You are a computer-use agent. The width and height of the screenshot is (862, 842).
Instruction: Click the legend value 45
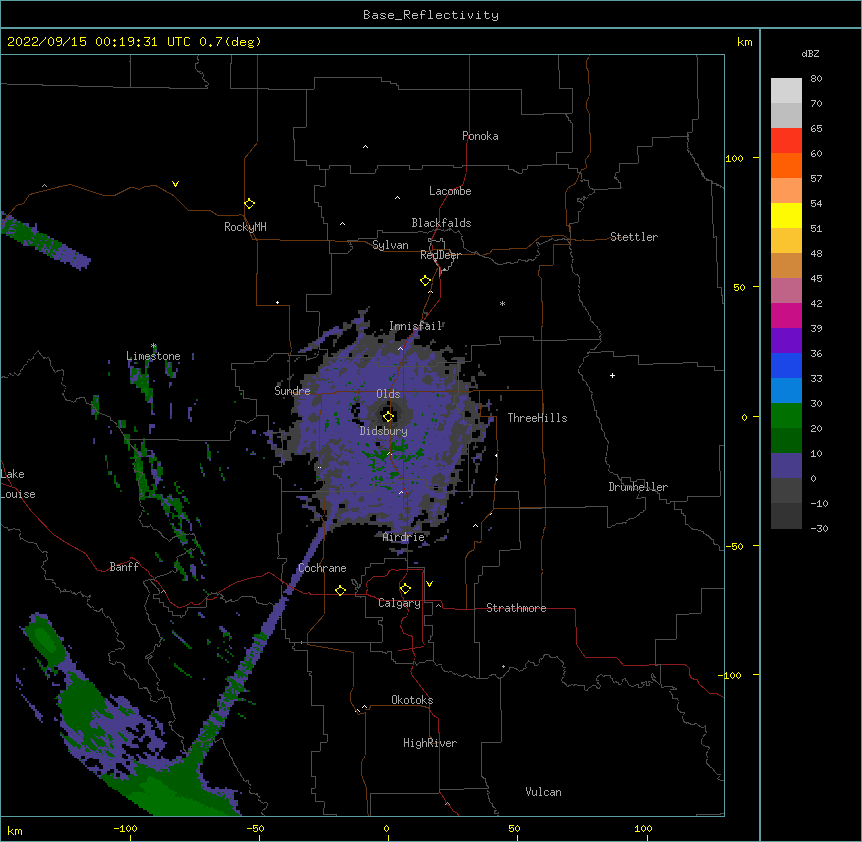pyautogui.click(x=816, y=279)
